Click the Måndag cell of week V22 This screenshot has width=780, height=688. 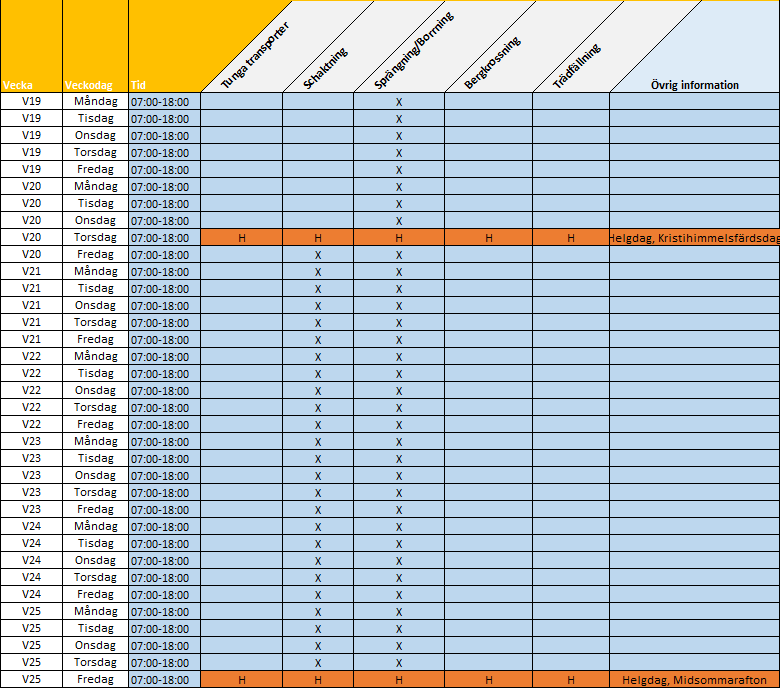coord(96,356)
